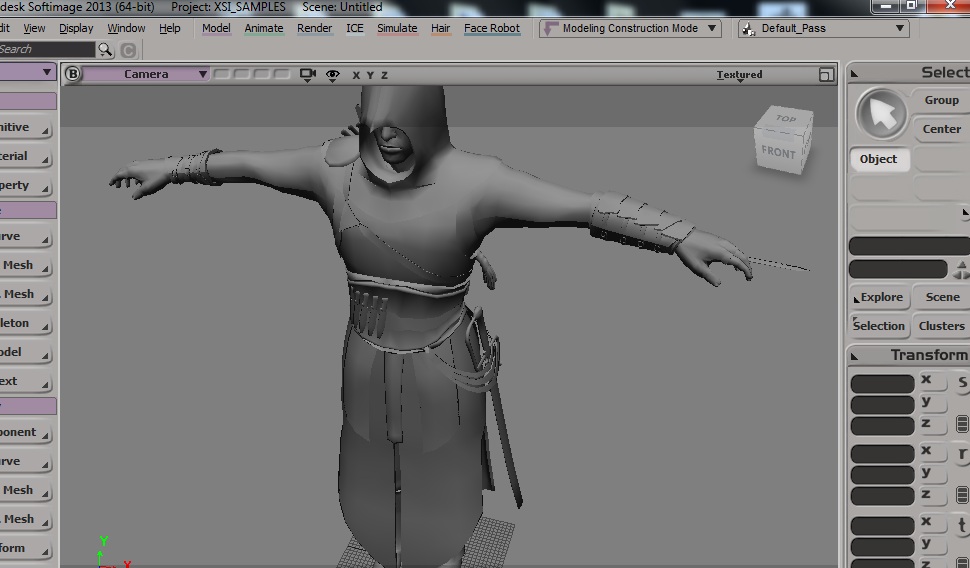Viewport: 970px width, 568px height.
Task: Open the Default_Pass dropdown
Action: coord(825,28)
